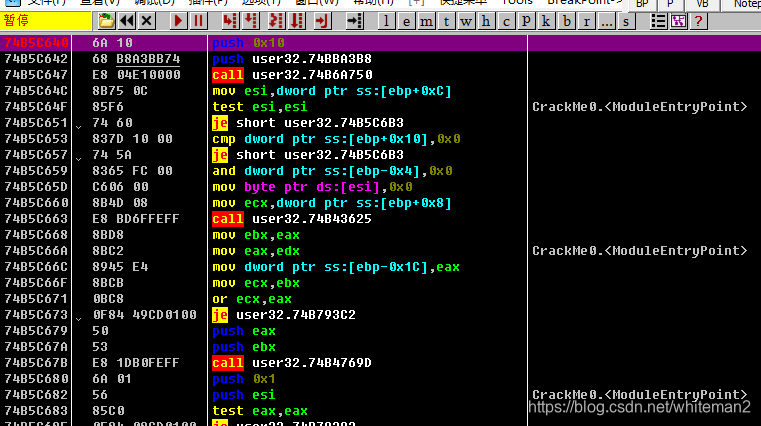
Task: Select call user32.74B4769D instruction
Action: (292, 363)
